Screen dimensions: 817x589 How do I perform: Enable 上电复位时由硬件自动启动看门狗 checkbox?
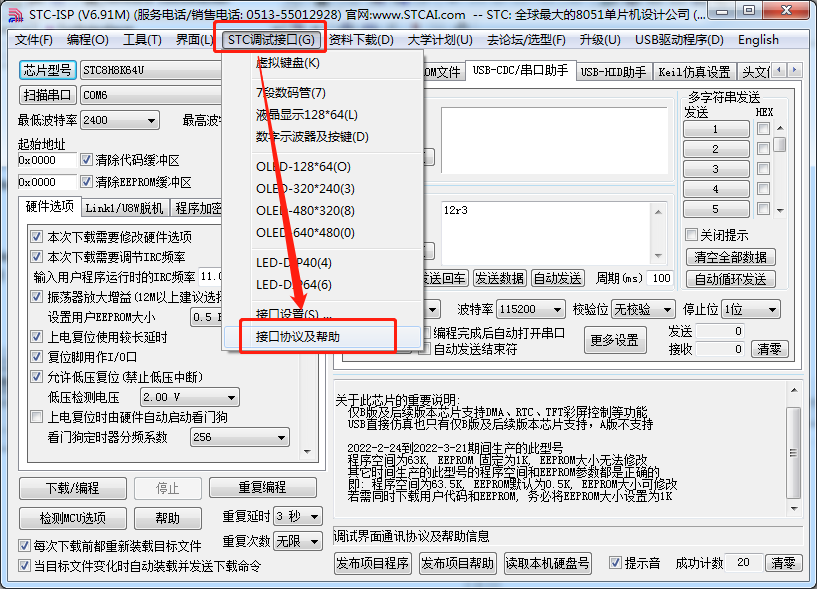tap(36, 417)
